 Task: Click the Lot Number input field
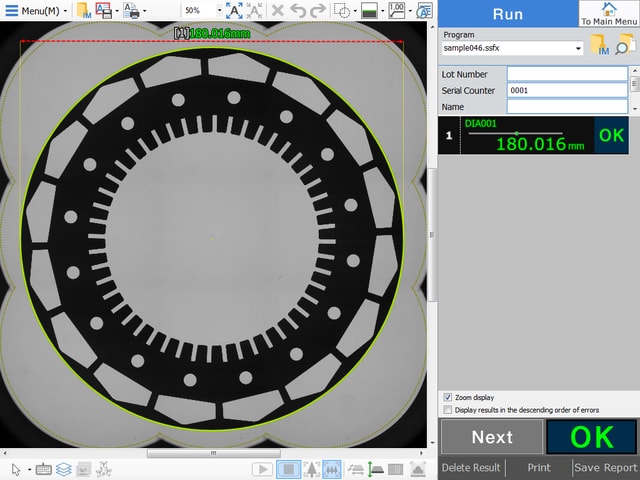pyautogui.click(x=567, y=74)
